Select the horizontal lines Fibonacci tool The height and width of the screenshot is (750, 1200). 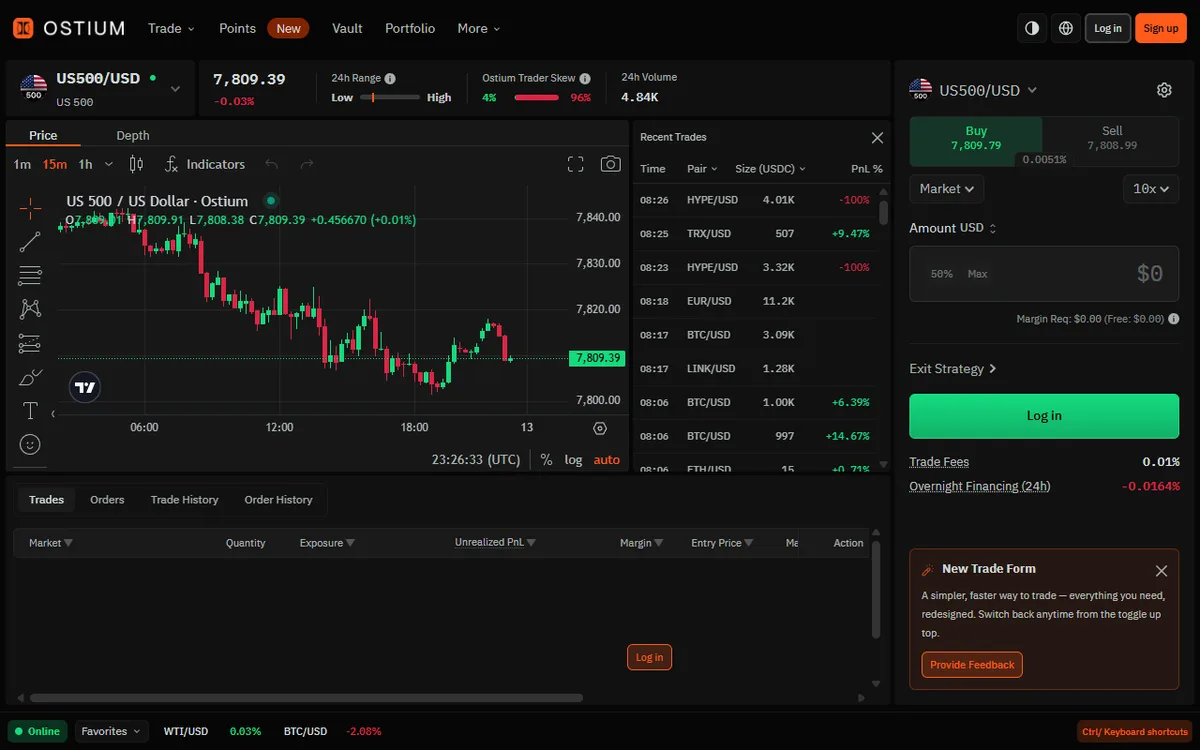(x=30, y=276)
